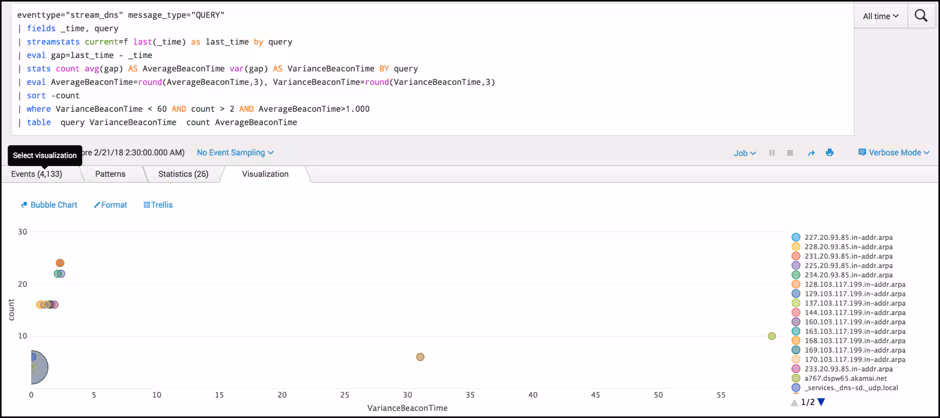940x418 pixels.
Task: Open the Format options for the chart
Action: point(111,205)
